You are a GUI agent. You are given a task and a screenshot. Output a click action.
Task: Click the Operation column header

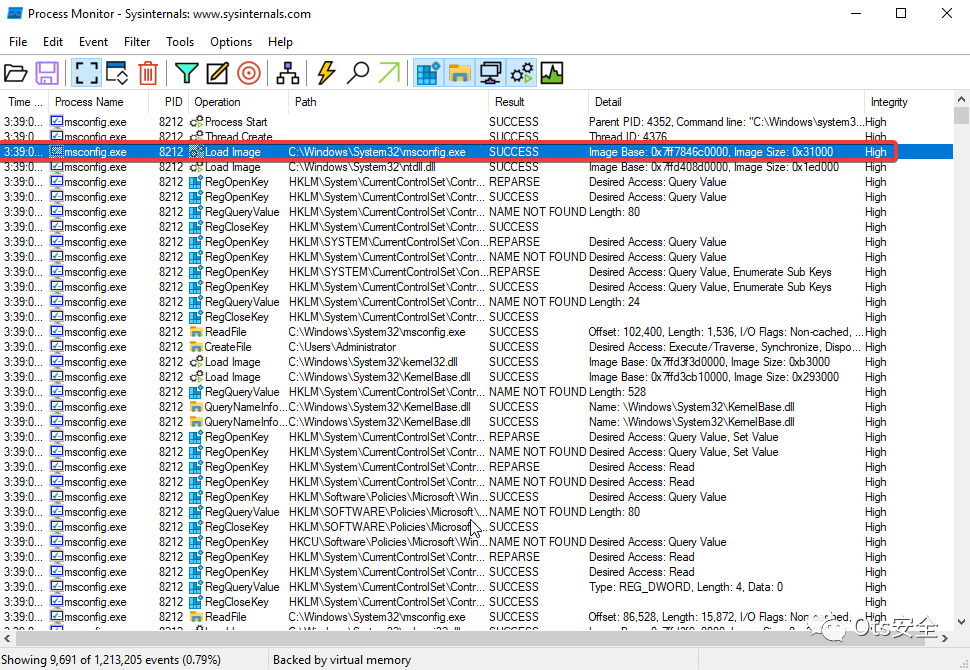click(x=238, y=102)
